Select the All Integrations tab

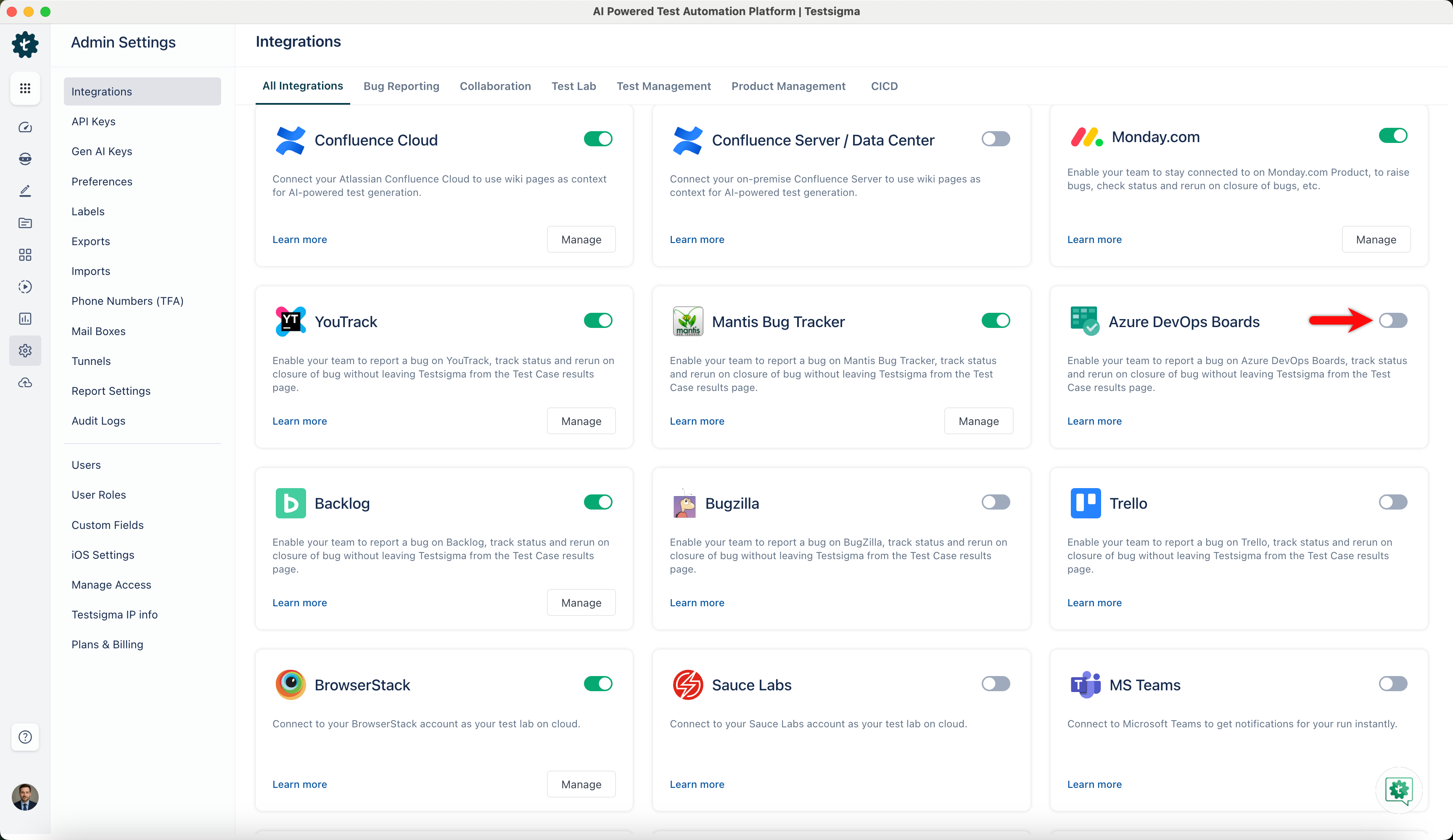[x=303, y=86]
